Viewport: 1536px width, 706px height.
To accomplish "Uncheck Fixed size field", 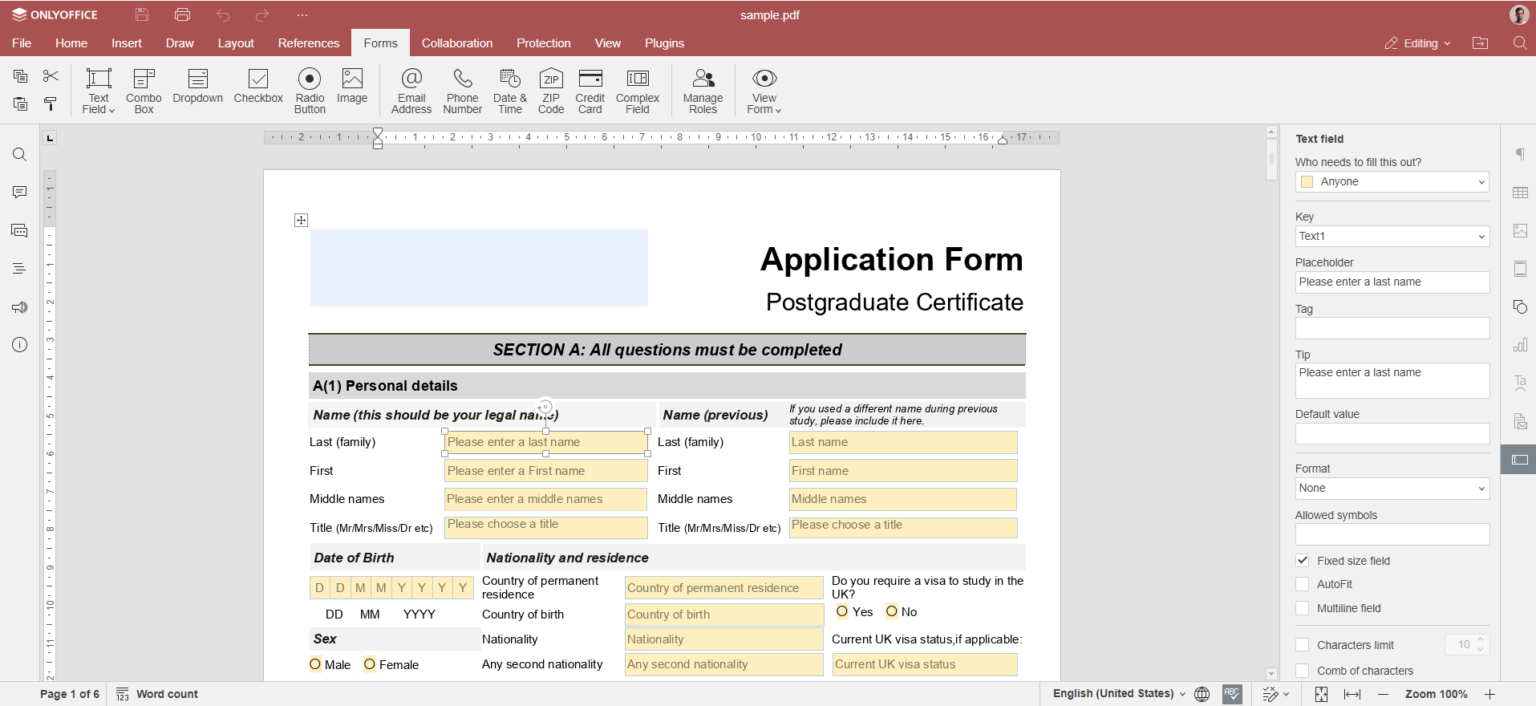I will point(1302,560).
